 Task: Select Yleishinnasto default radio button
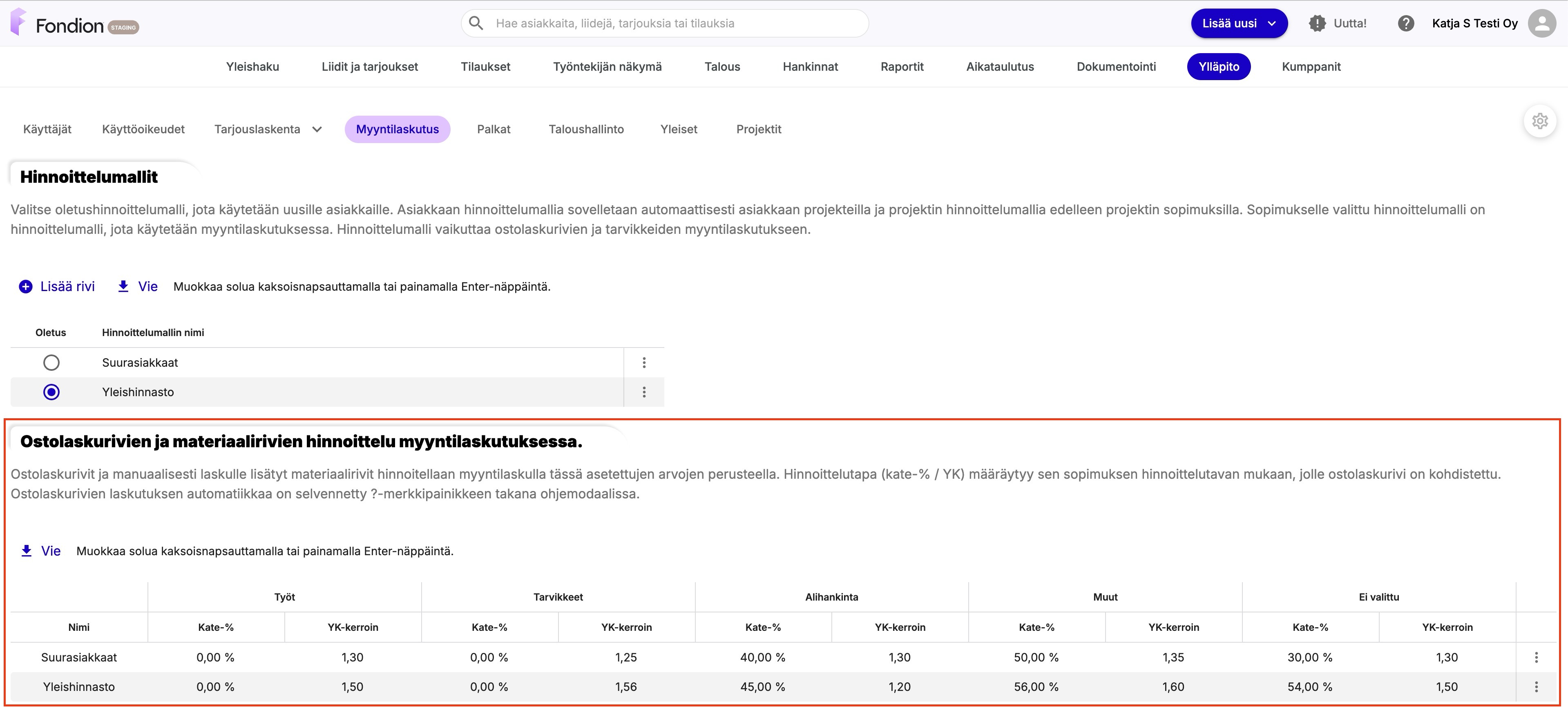click(x=51, y=392)
